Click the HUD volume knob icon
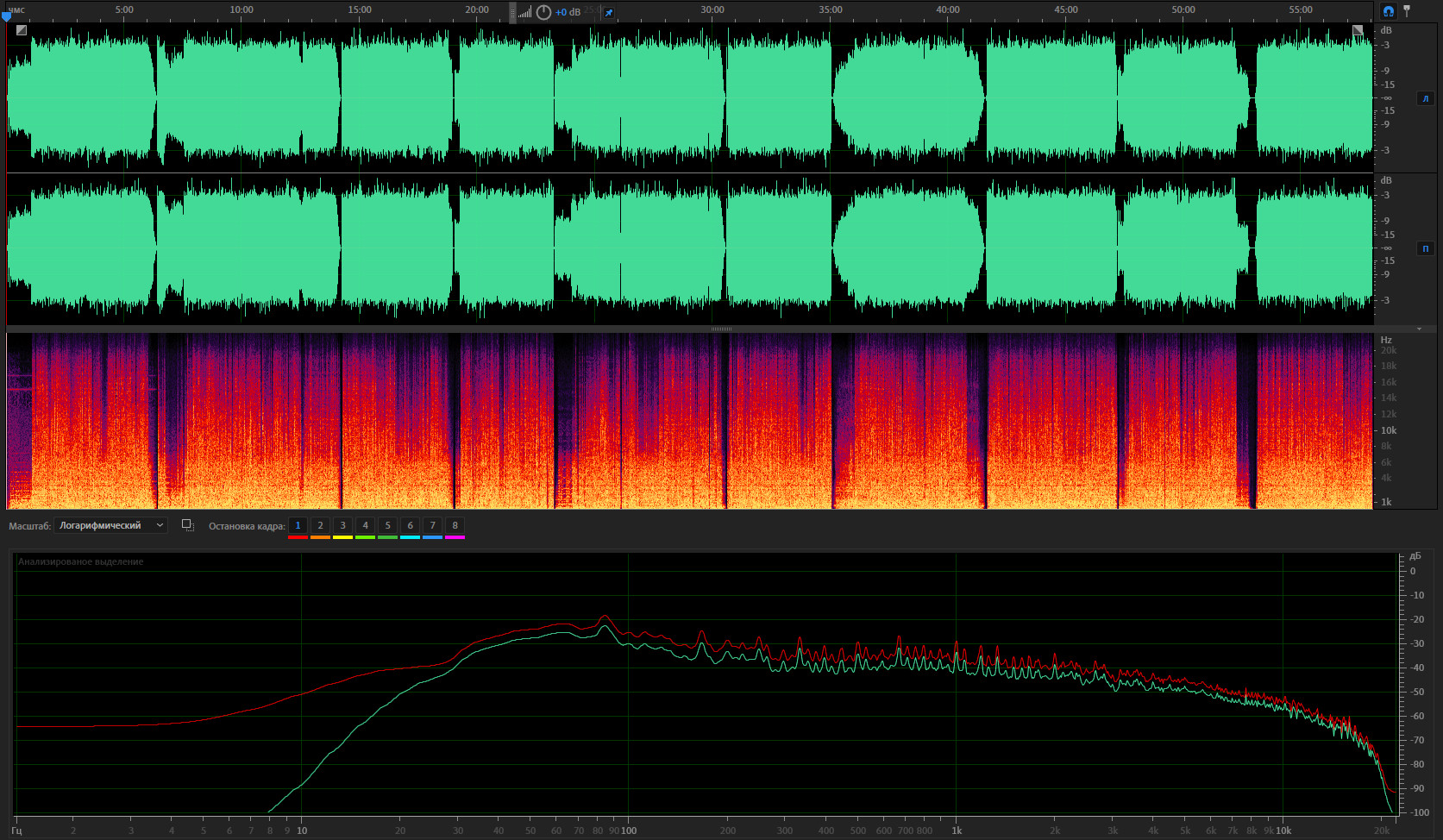 click(543, 12)
